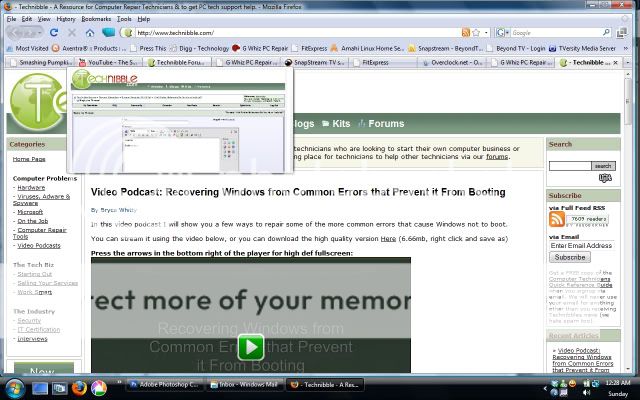Click the Stop loading X icon
The width and height of the screenshot is (640, 400).
(72, 32)
